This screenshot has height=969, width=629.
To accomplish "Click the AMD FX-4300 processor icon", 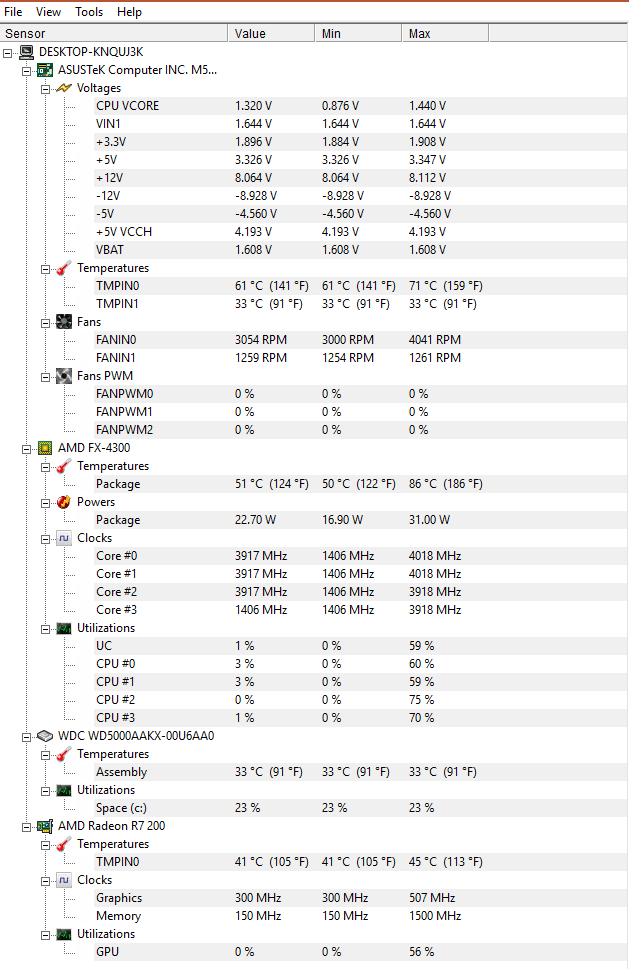I will (45, 448).
